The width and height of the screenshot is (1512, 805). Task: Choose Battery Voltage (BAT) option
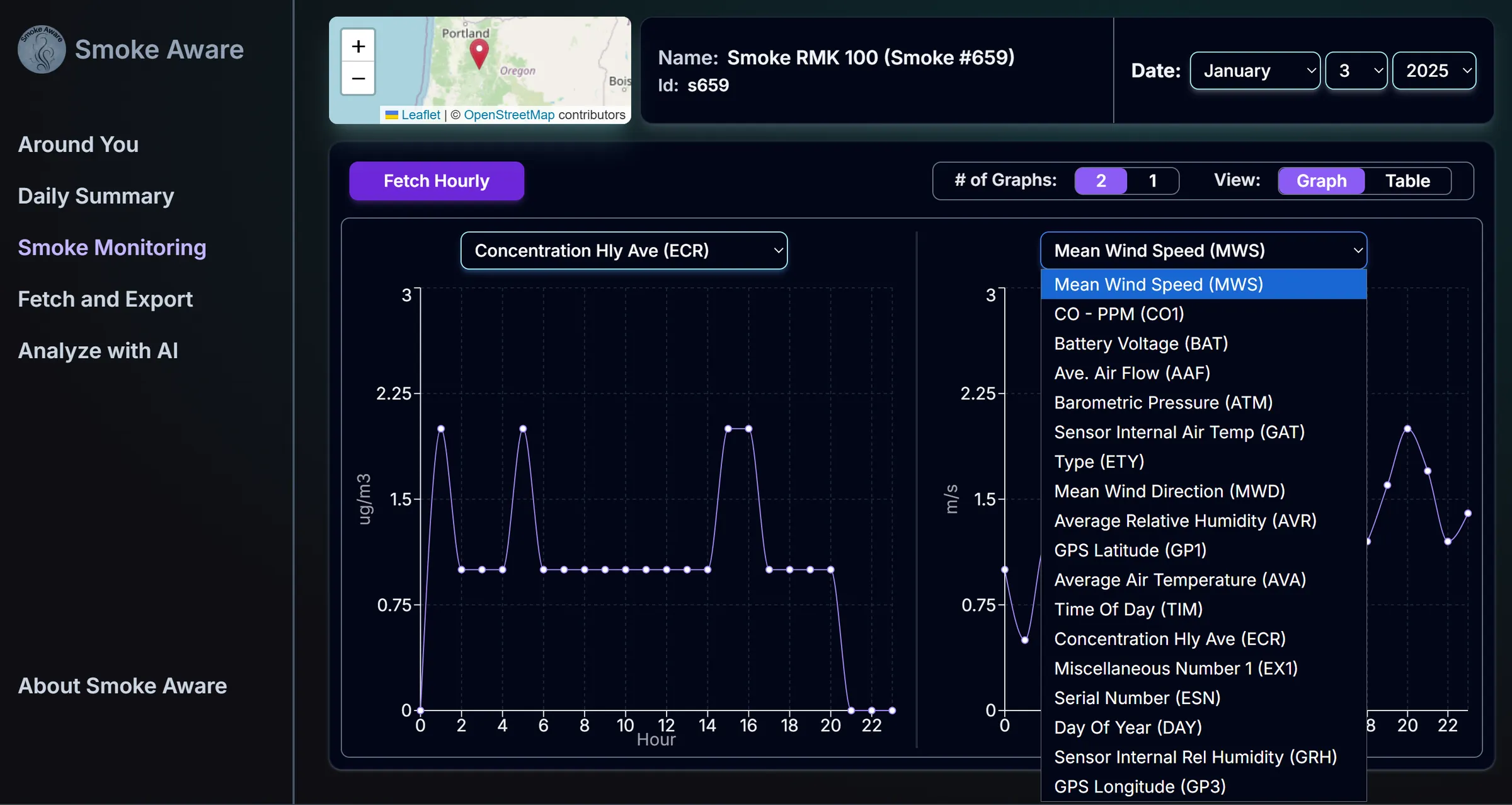pos(1203,344)
